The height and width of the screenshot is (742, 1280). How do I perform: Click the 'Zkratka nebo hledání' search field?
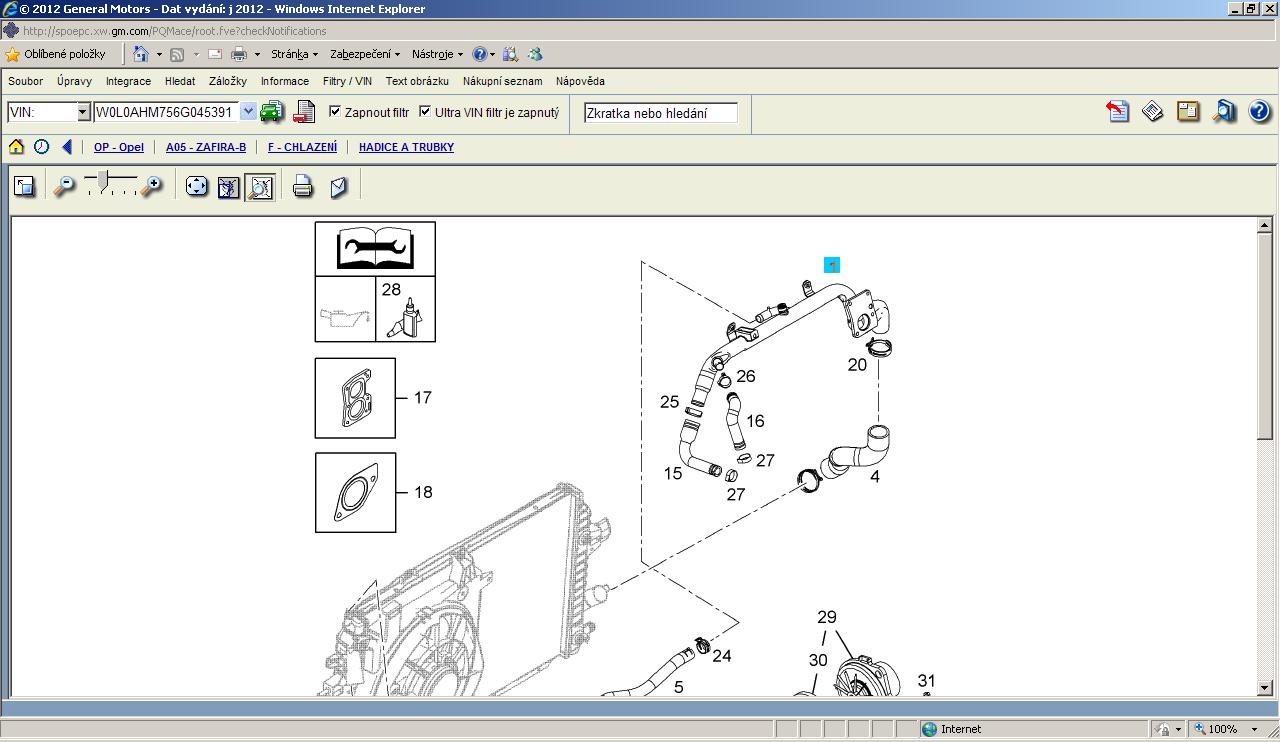660,113
